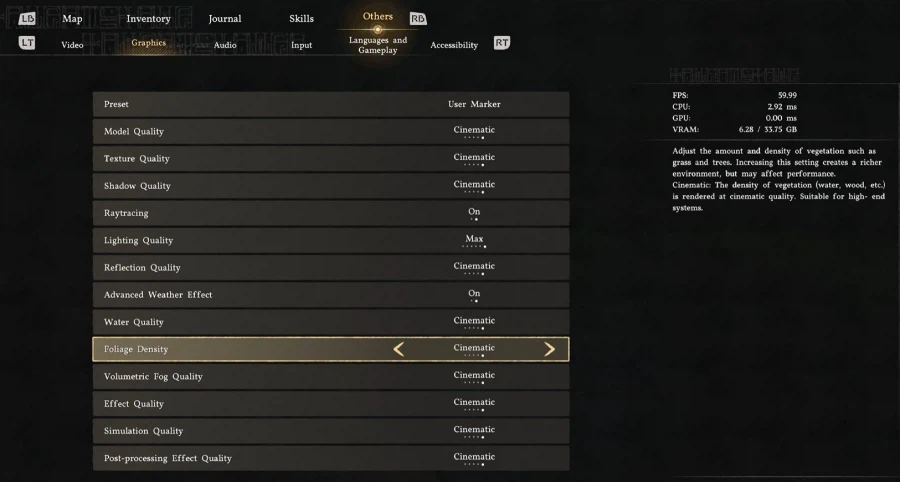900x482 pixels.
Task: Toggle Advanced Weather Effect setting
Action: 474,295
